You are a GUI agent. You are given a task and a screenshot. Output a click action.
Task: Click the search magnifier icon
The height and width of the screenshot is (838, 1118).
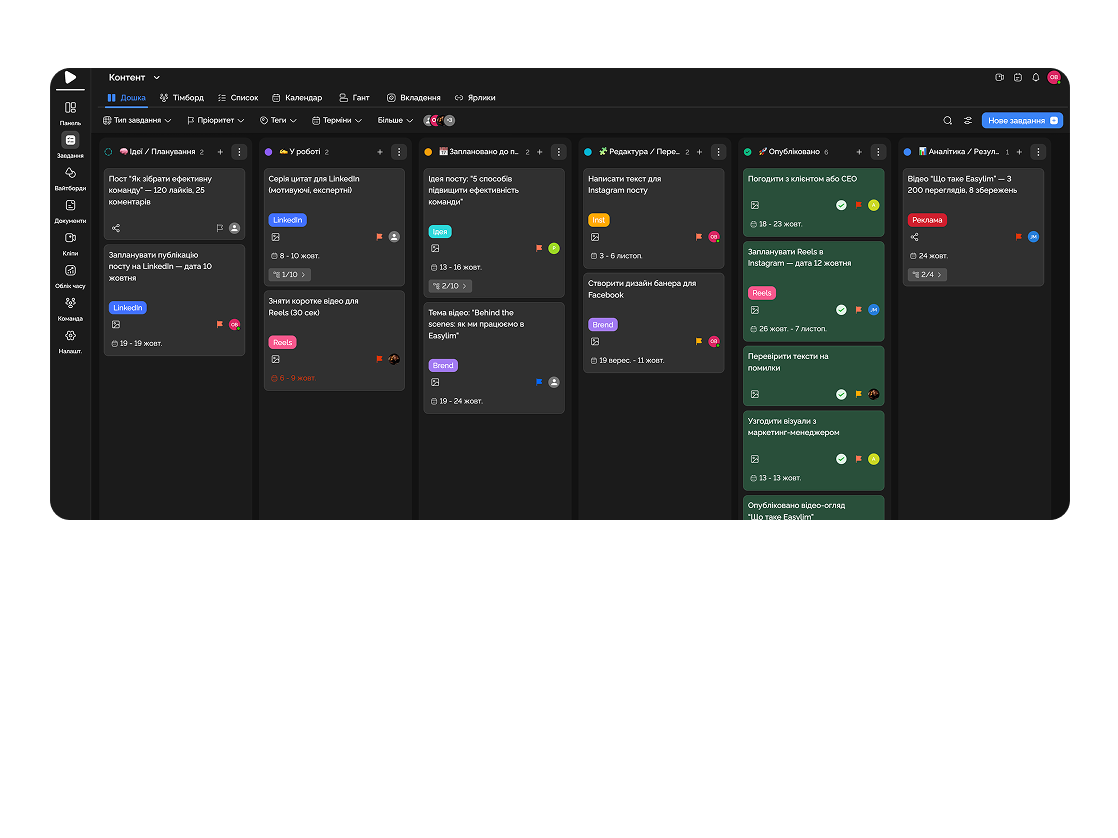click(948, 120)
